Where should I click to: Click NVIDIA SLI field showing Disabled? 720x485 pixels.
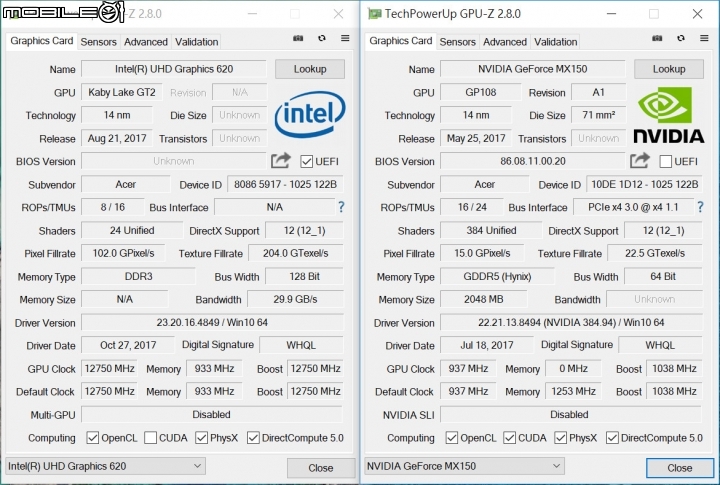click(x=571, y=414)
